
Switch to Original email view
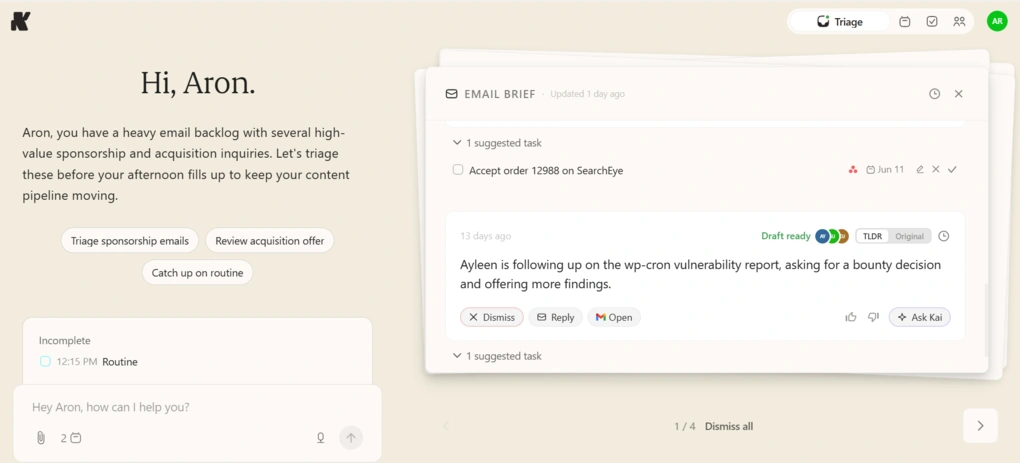click(x=909, y=236)
